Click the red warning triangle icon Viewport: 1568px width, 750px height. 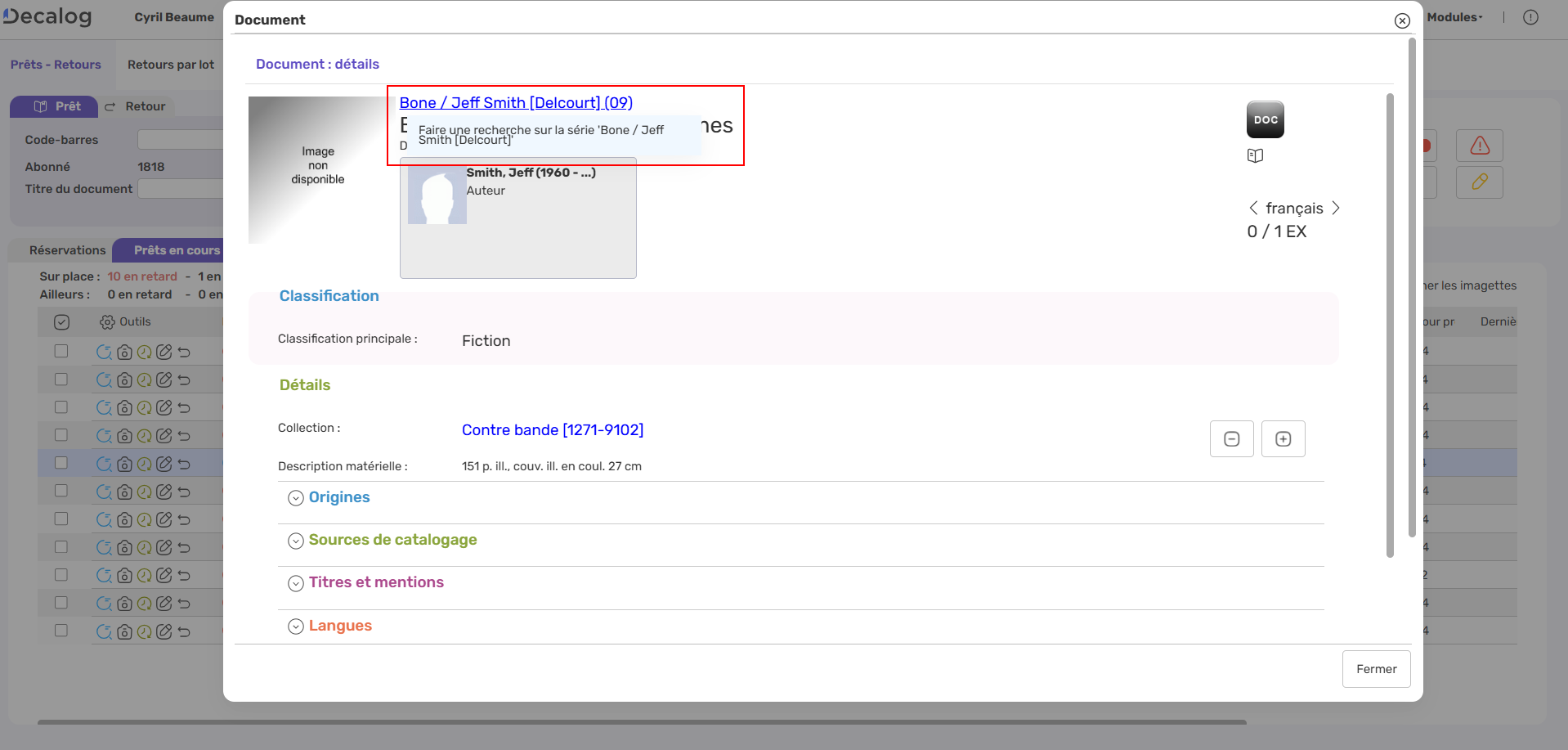pos(1480,145)
